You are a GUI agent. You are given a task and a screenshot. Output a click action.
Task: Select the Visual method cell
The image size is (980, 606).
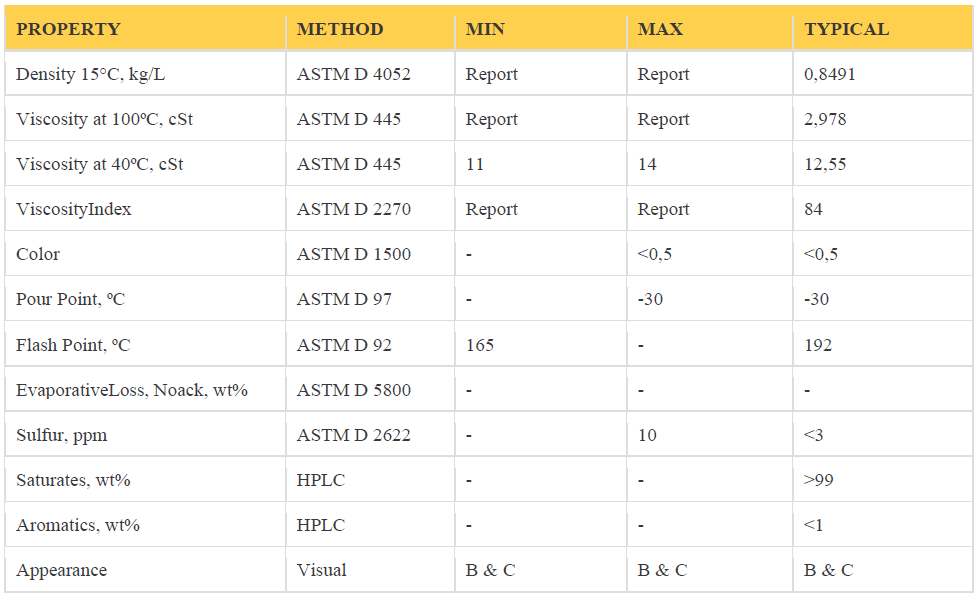(x=321, y=570)
